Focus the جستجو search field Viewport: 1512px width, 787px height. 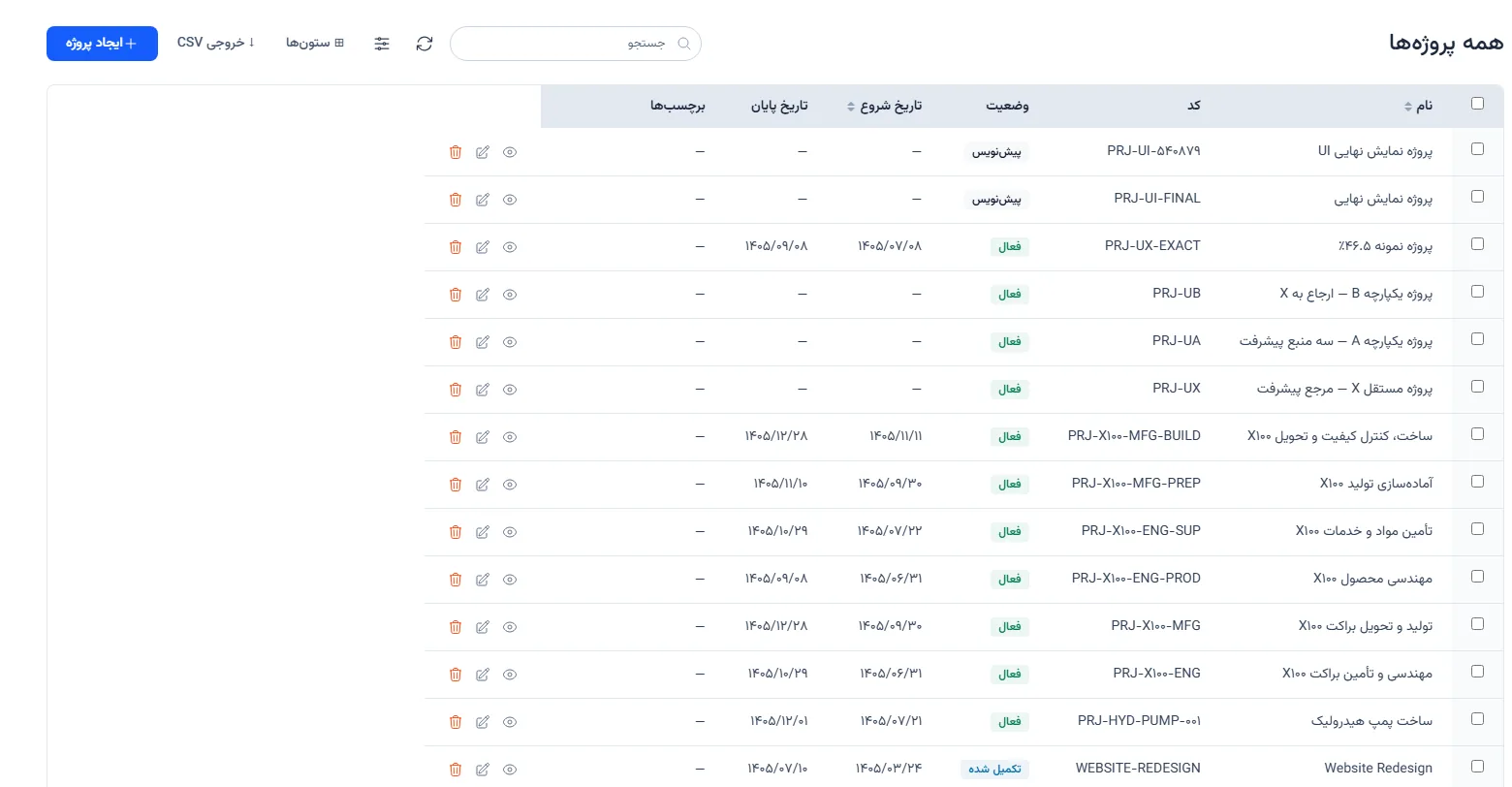576,44
